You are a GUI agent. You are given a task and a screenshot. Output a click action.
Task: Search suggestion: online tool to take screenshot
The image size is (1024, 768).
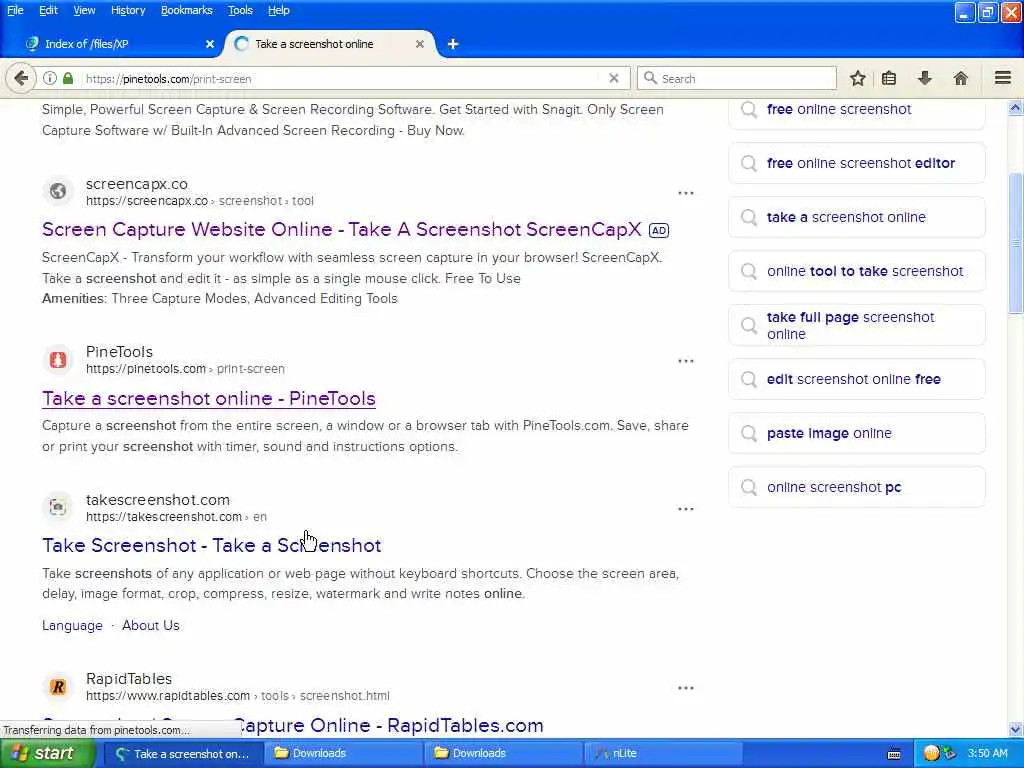pos(857,271)
